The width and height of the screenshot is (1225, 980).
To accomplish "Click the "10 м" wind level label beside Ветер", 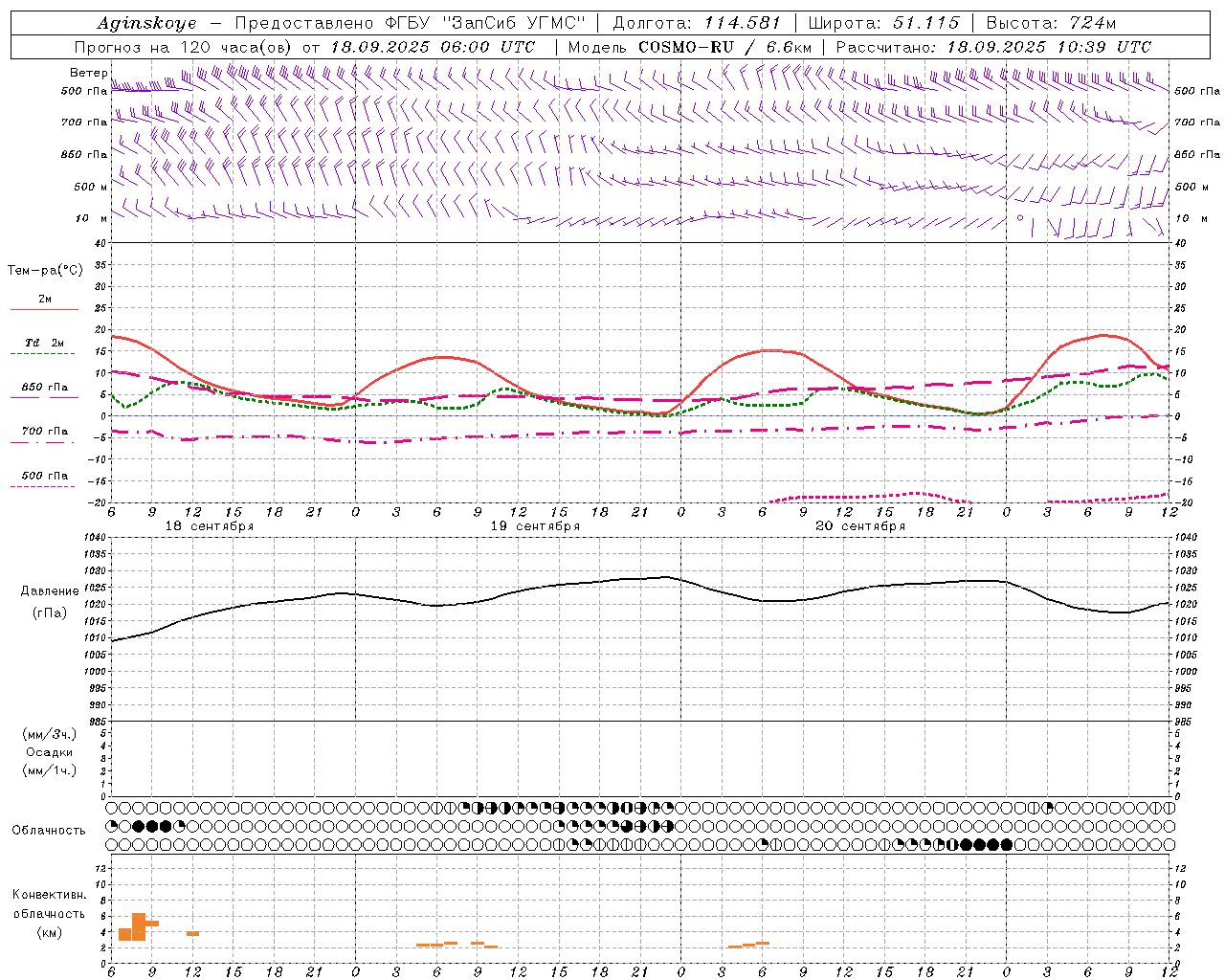I will click(x=92, y=218).
